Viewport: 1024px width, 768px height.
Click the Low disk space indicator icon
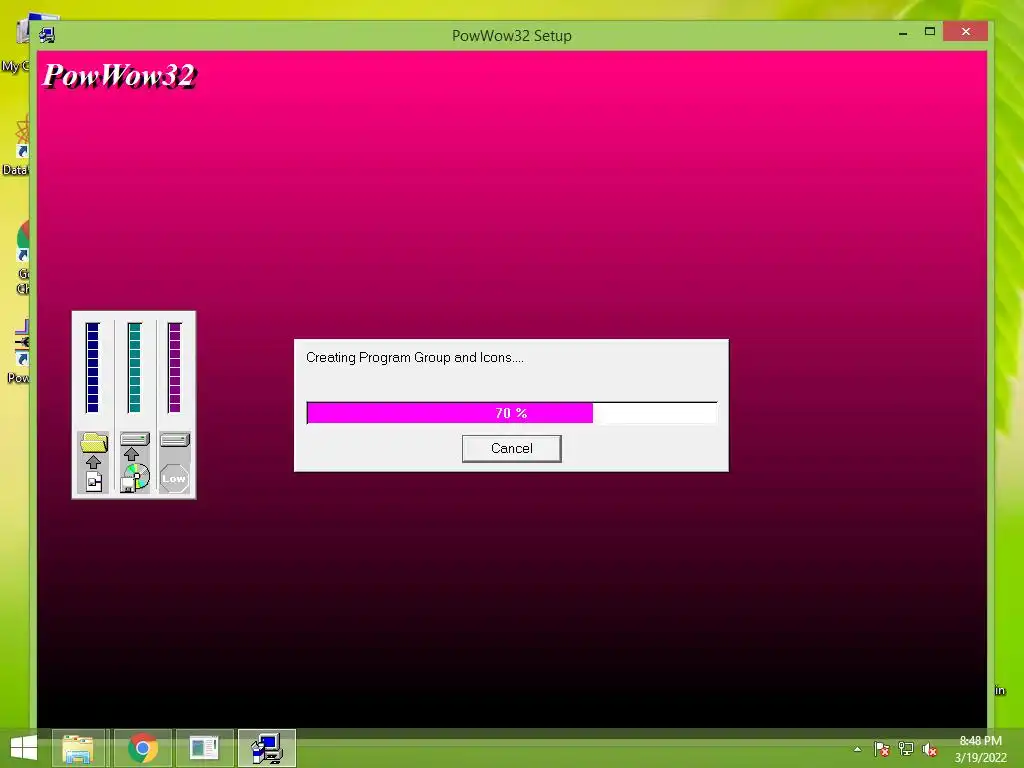pyautogui.click(x=174, y=478)
